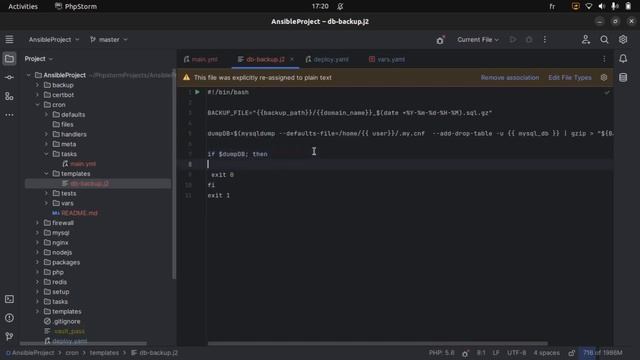
Task: Click PHP: 5.6 language level in status bar
Action: point(441,353)
